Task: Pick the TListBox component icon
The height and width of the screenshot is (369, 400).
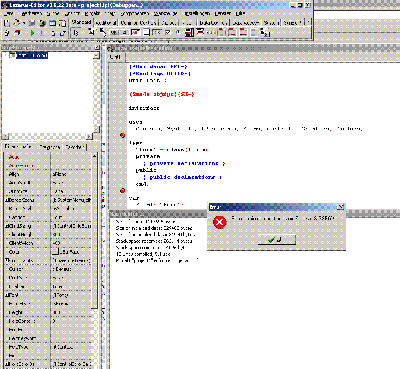Action: (189, 32)
